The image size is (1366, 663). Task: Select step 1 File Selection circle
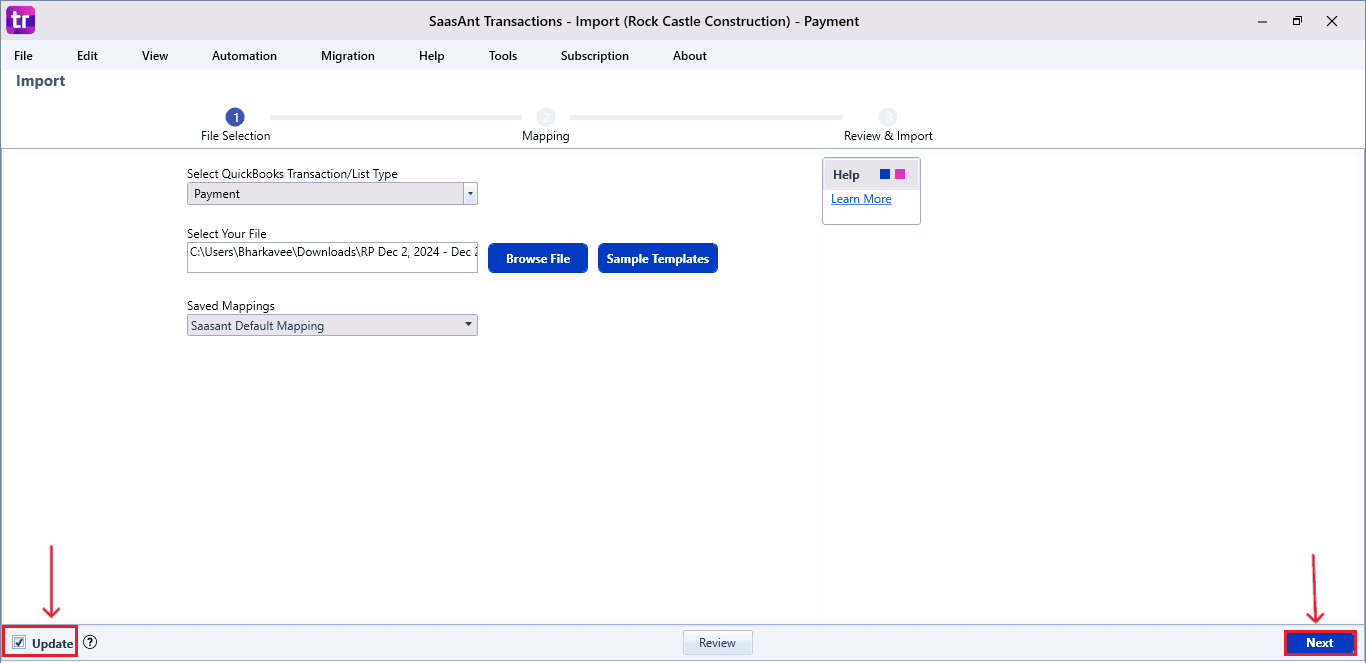(x=235, y=117)
